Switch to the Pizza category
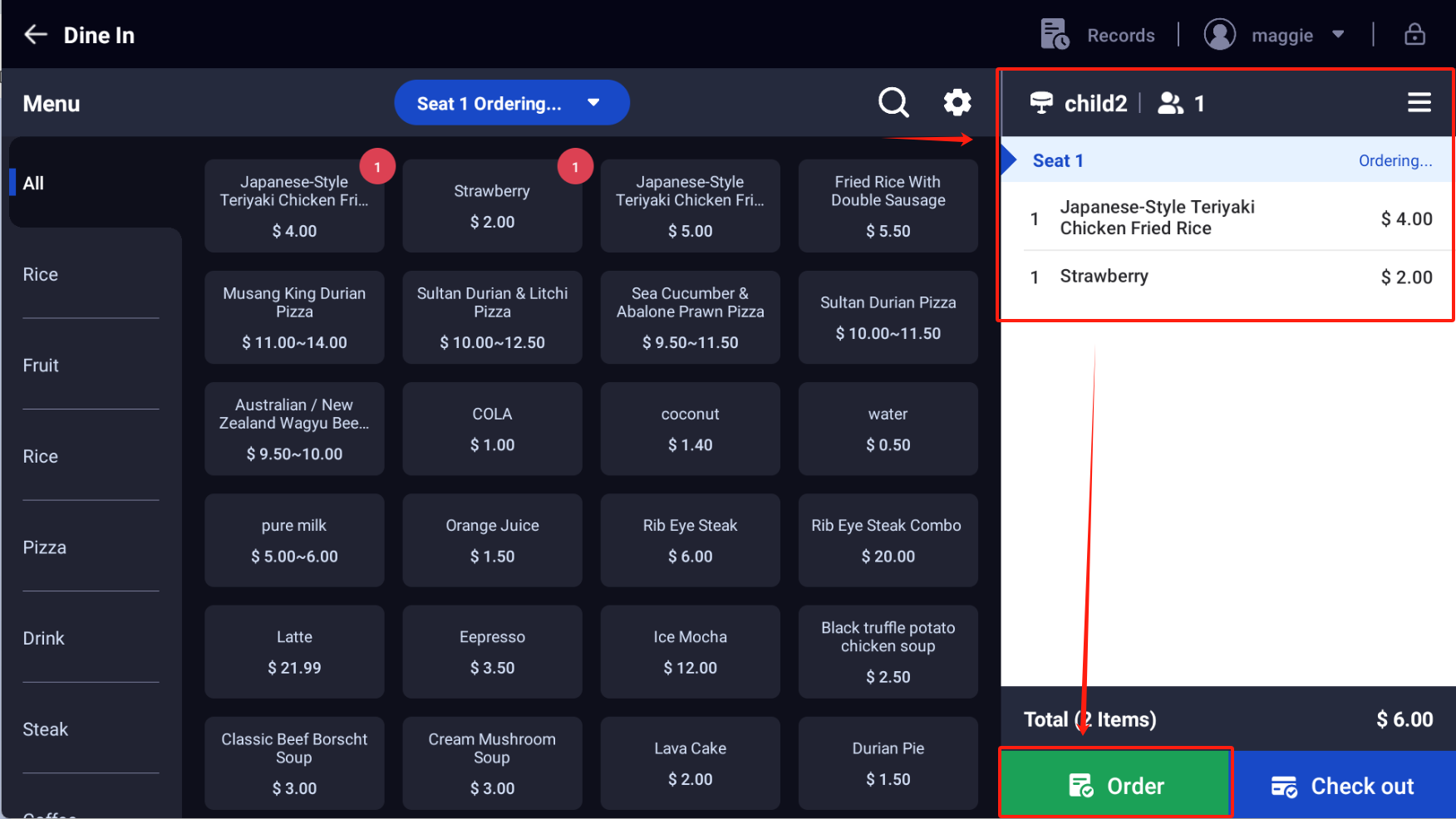The height and width of the screenshot is (819, 1456). [x=45, y=547]
